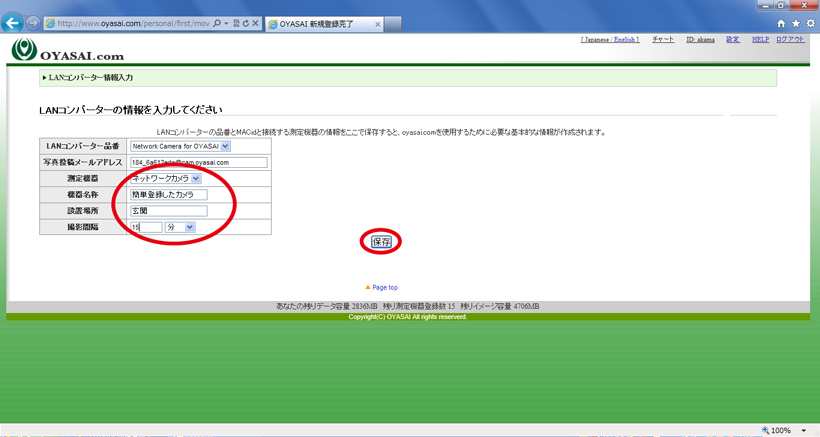
Task: Click the search magnifier in the address bar
Action: 217,24
